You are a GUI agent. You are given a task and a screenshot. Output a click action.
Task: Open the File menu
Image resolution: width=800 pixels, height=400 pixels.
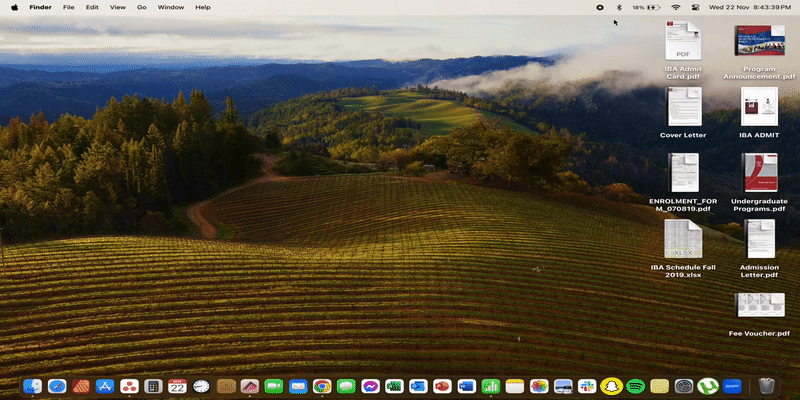(68, 7)
